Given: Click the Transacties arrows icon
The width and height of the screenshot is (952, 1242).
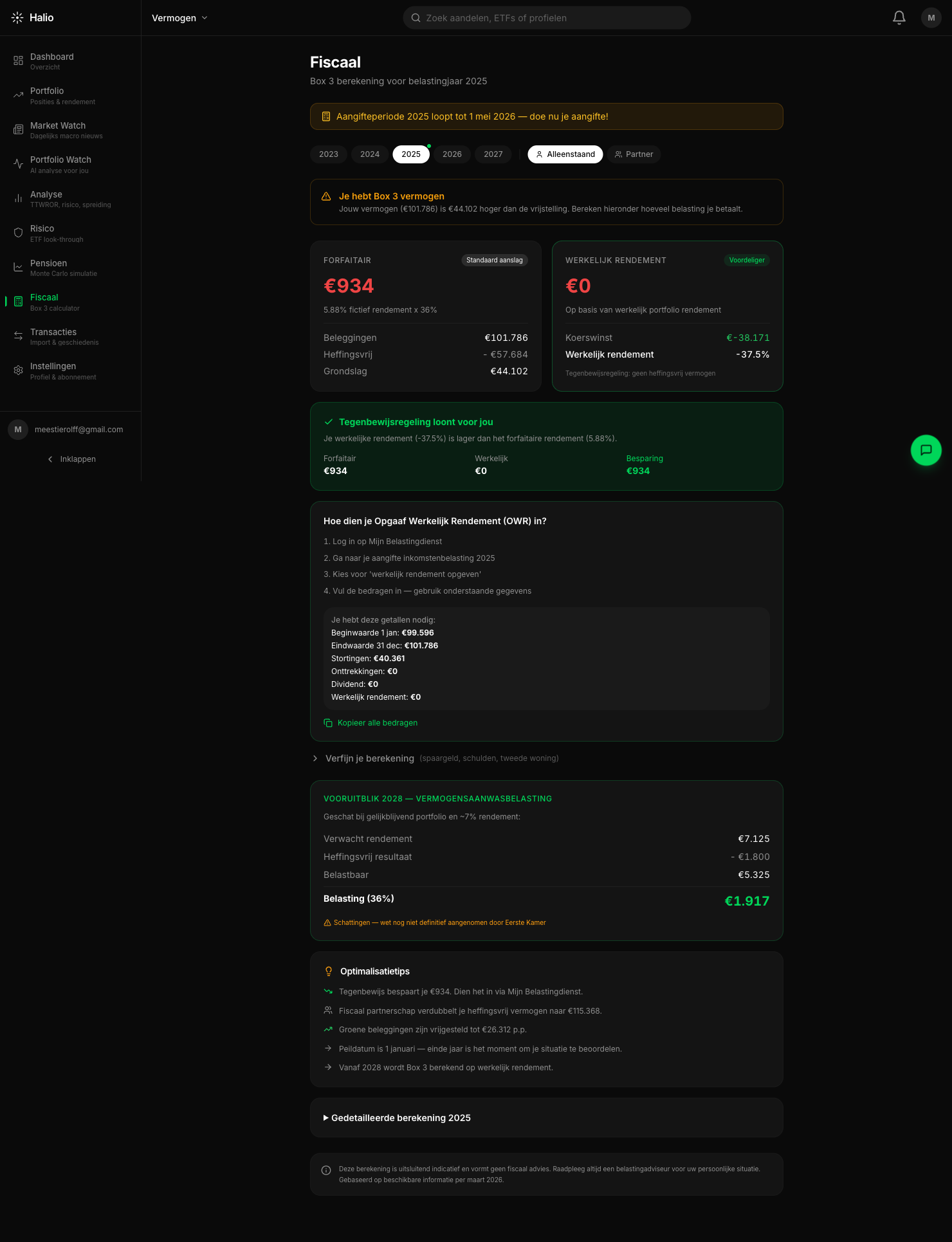Looking at the screenshot, I should coord(18,336).
